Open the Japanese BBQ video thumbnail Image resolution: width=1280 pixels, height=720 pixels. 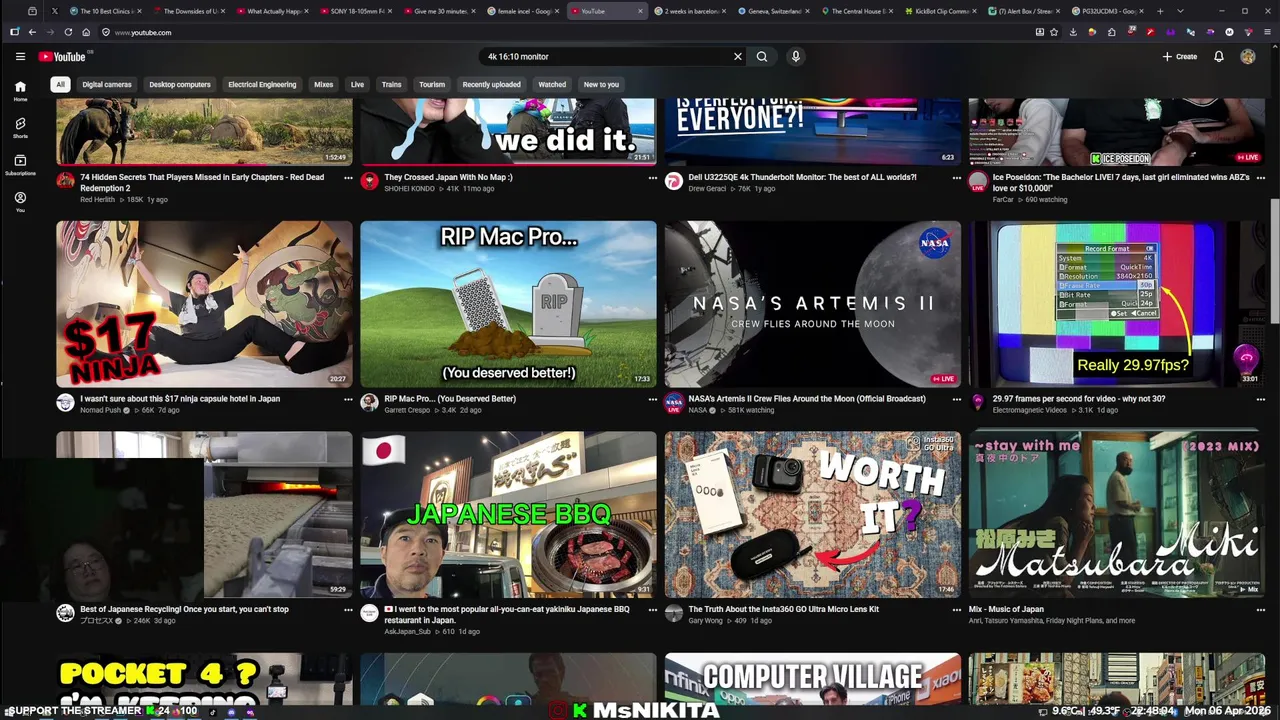(x=508, y=514)
